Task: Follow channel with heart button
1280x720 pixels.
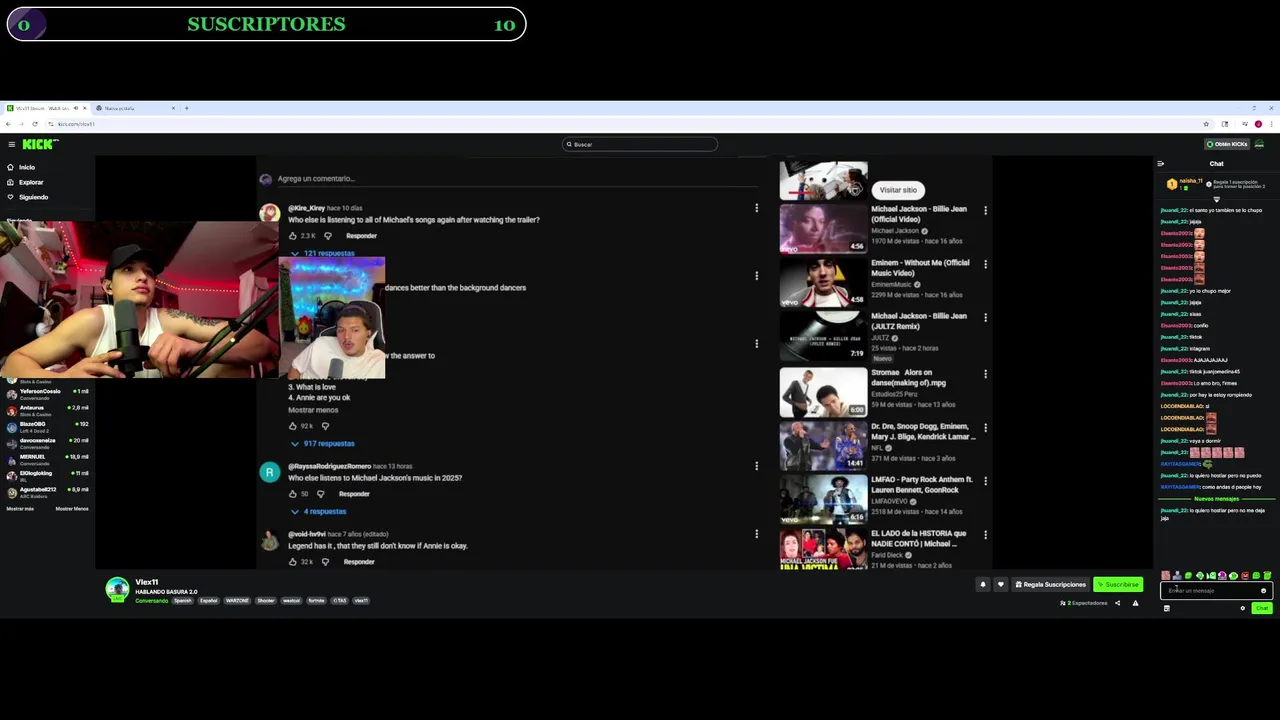Action: click(1000, 585)
